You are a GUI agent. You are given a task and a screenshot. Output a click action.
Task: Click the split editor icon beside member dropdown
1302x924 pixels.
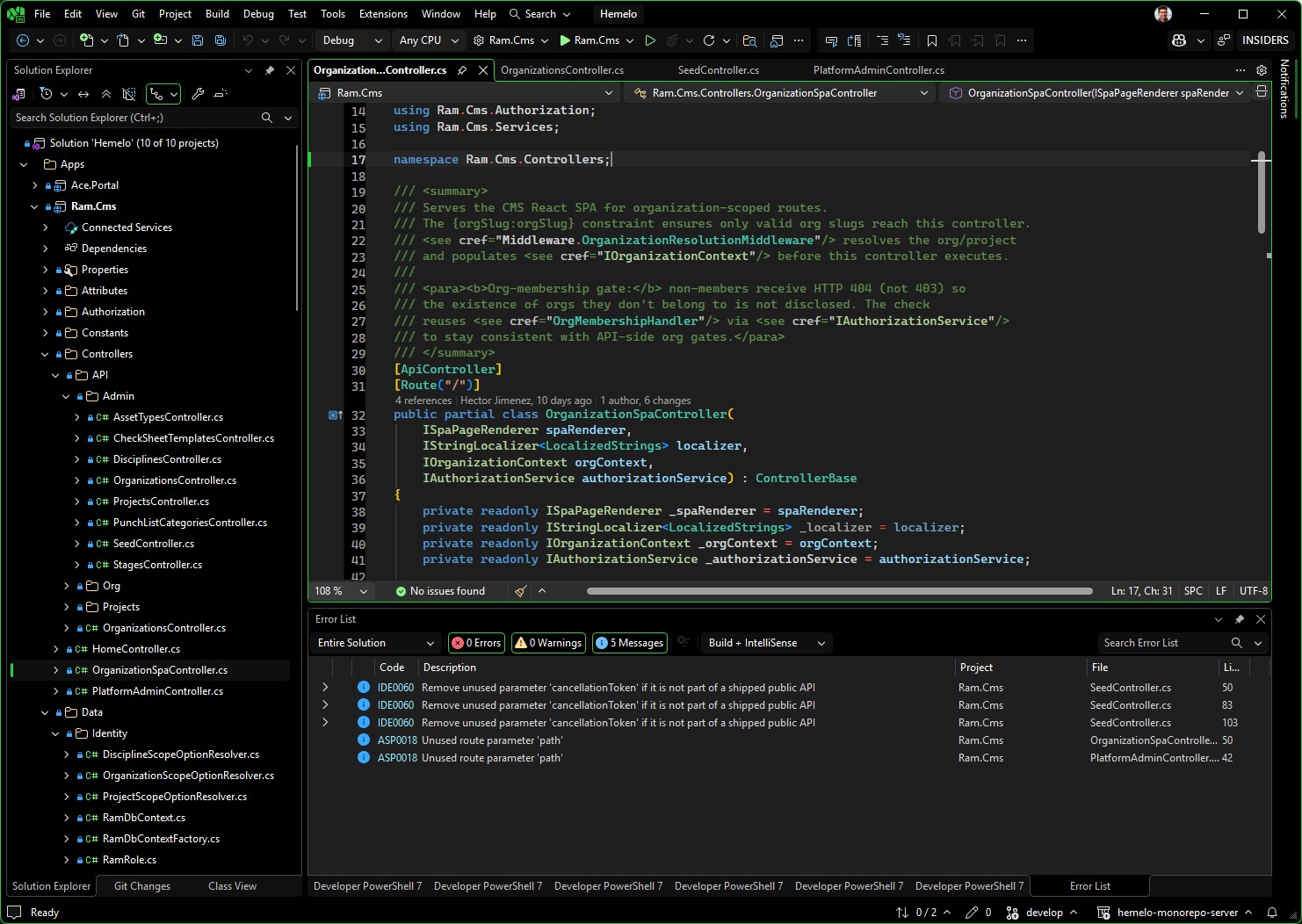tap(1262, 92)
